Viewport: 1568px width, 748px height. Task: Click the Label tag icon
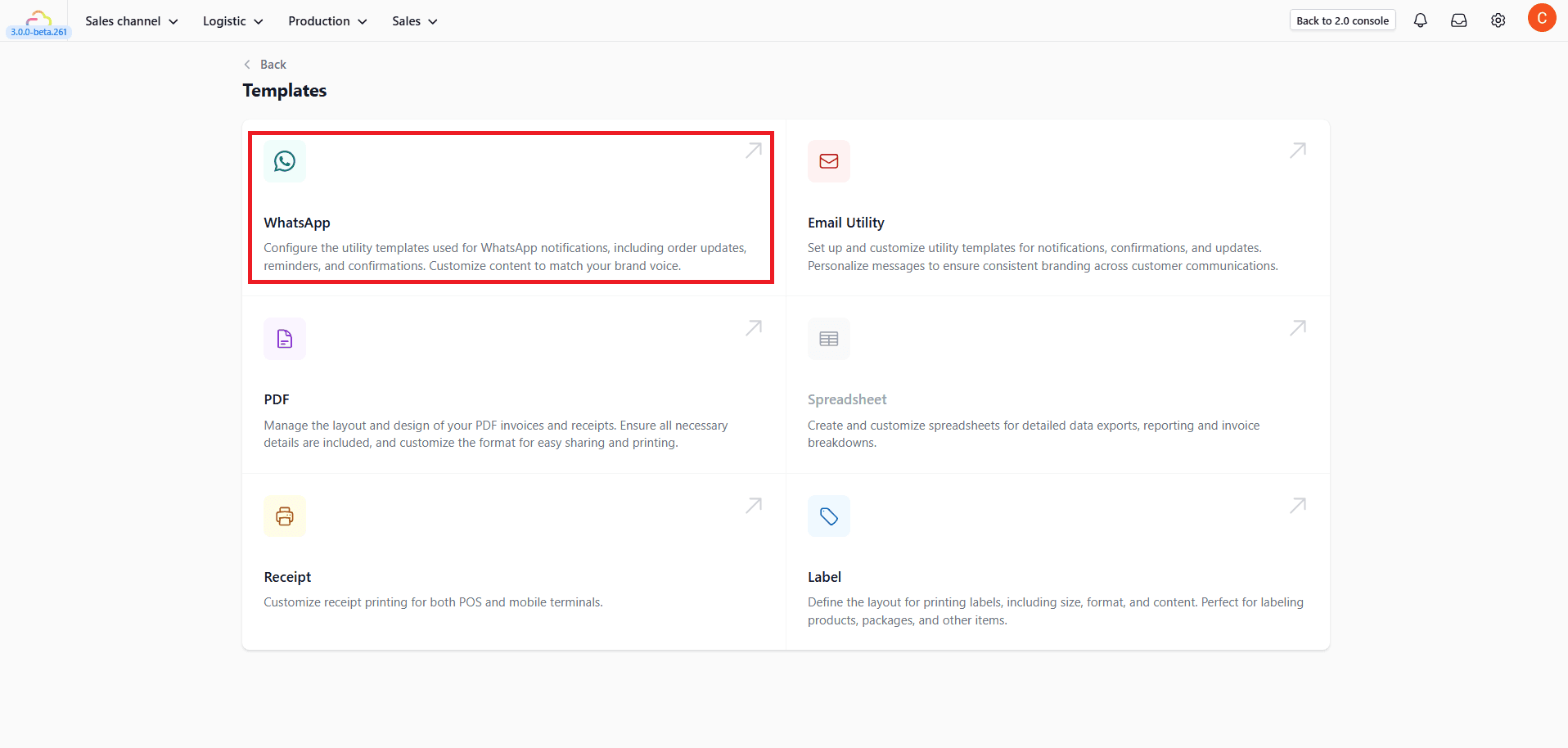click(828, 516)
